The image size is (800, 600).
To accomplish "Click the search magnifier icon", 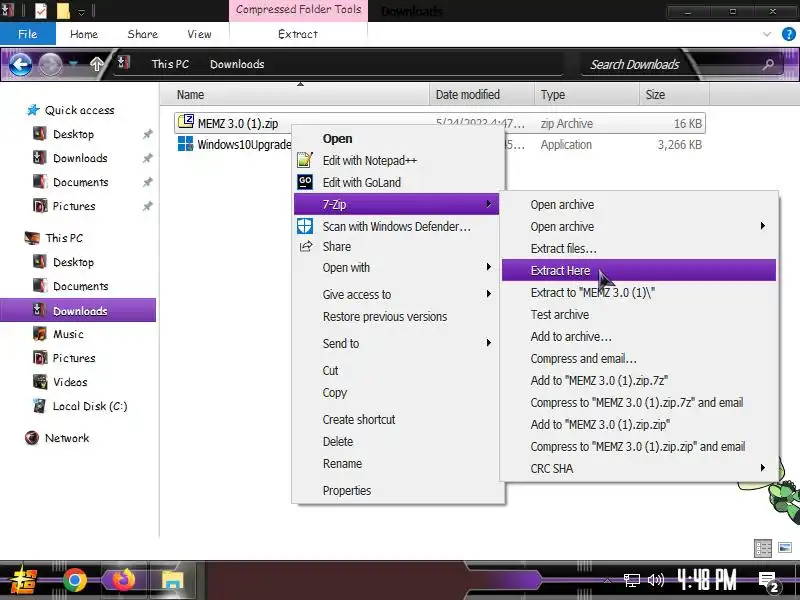I will pyautogui.click(x=768, y=64).
